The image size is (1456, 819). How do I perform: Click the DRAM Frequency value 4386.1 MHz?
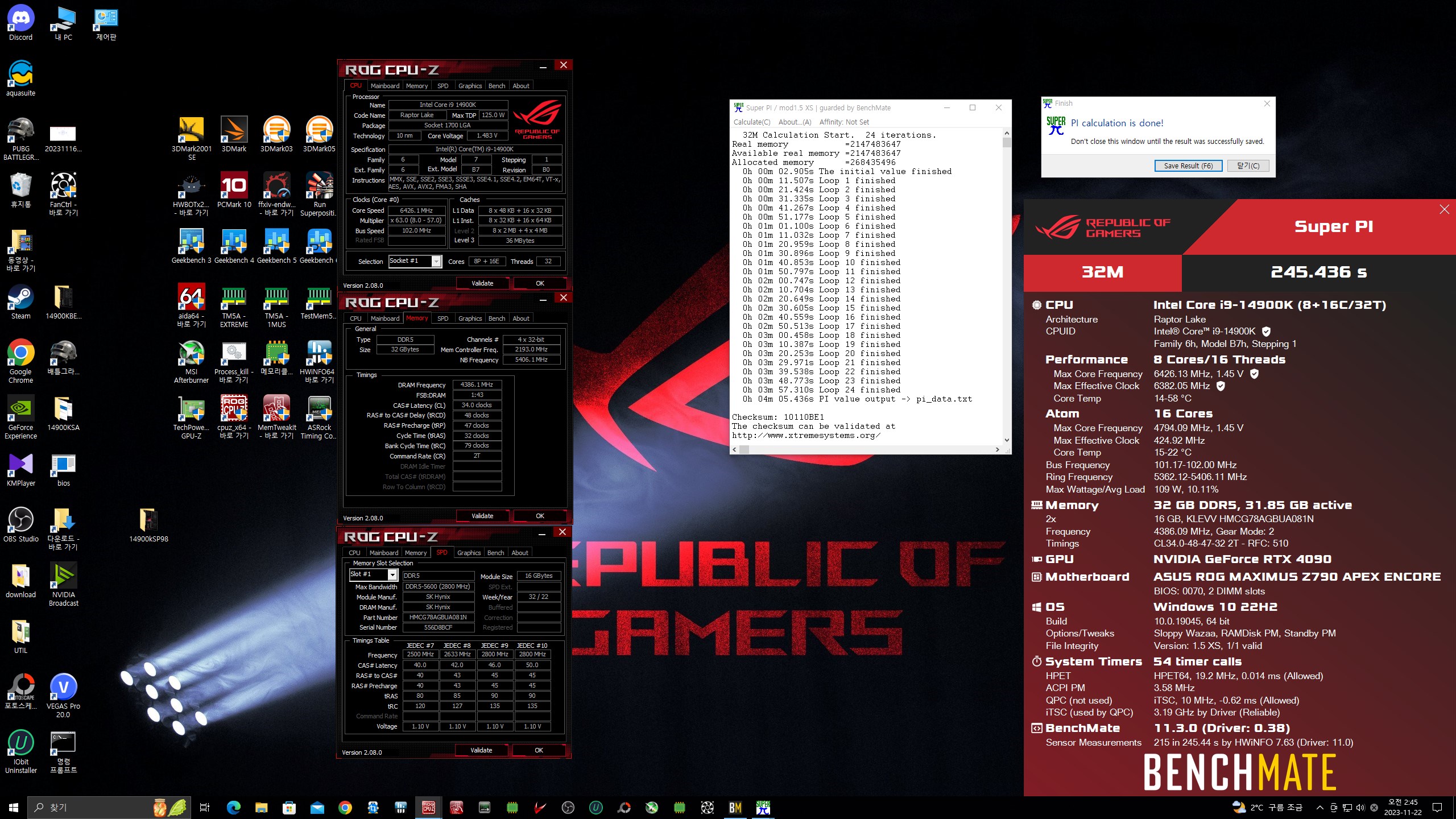477,385
